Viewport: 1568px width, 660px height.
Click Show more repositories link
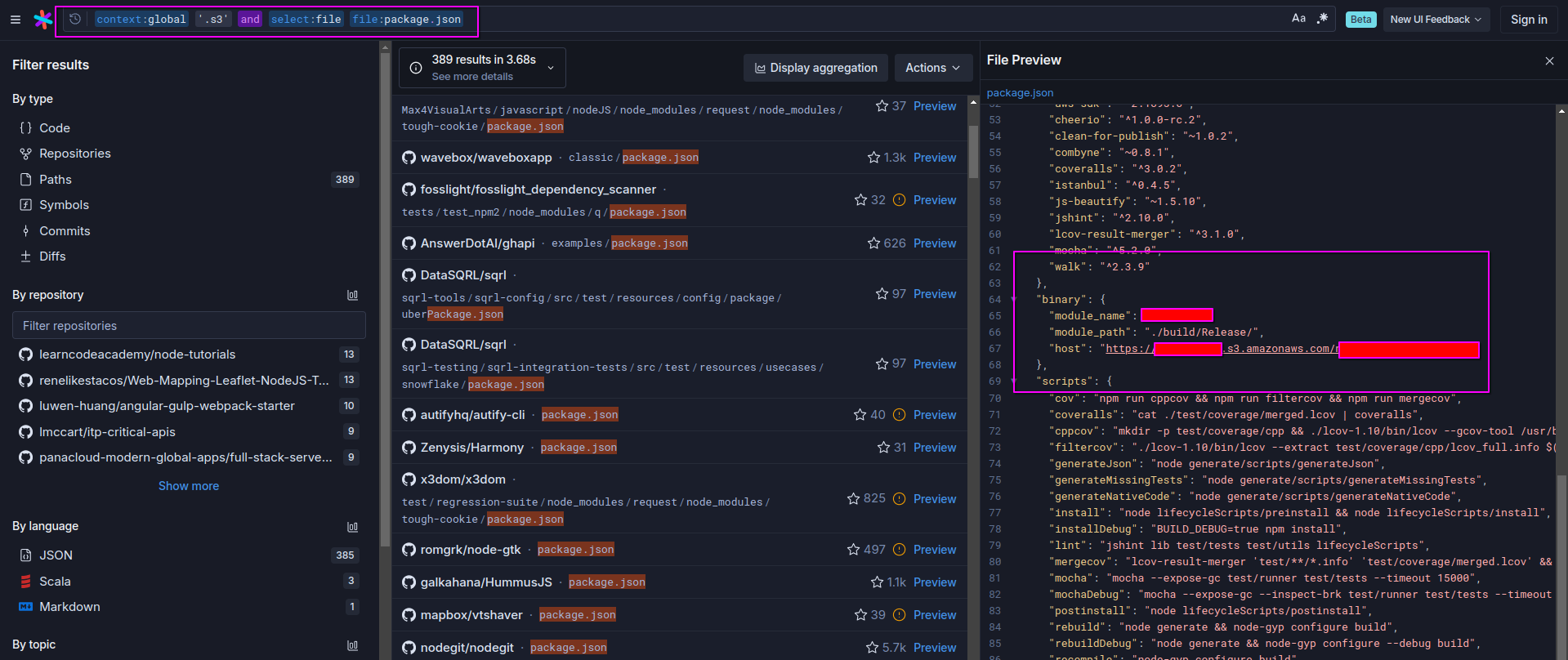(189, 486)
